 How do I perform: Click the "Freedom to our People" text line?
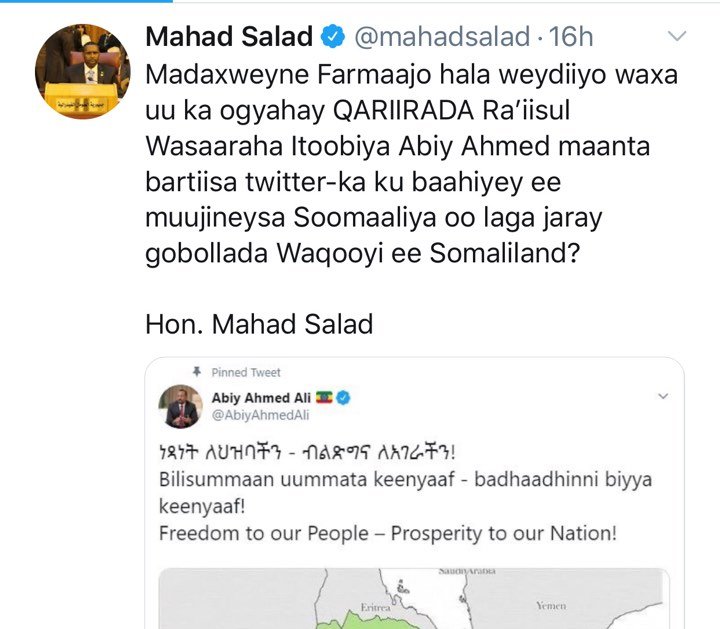click(x=387, y=533)
